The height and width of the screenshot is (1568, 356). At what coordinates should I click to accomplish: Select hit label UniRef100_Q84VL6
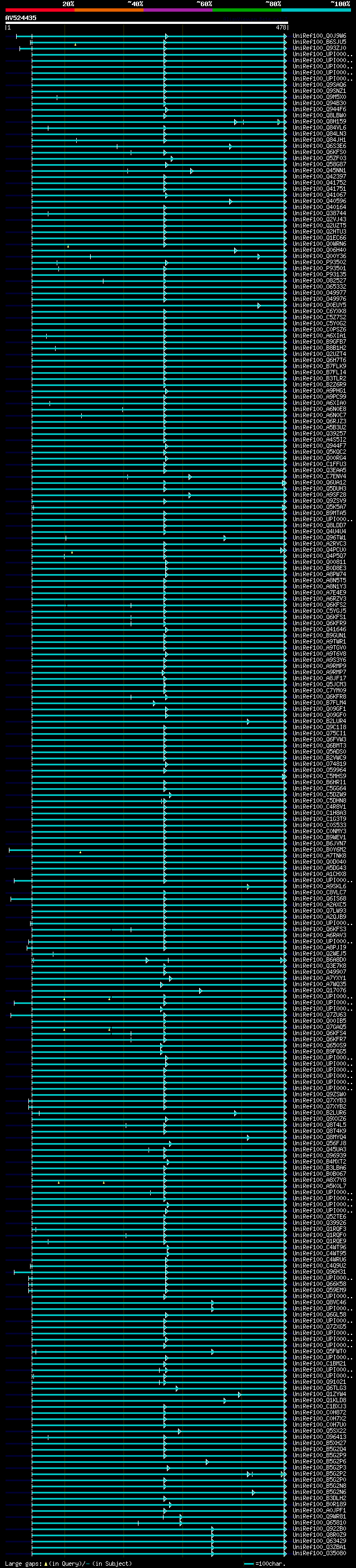click(x=319, y=128)
